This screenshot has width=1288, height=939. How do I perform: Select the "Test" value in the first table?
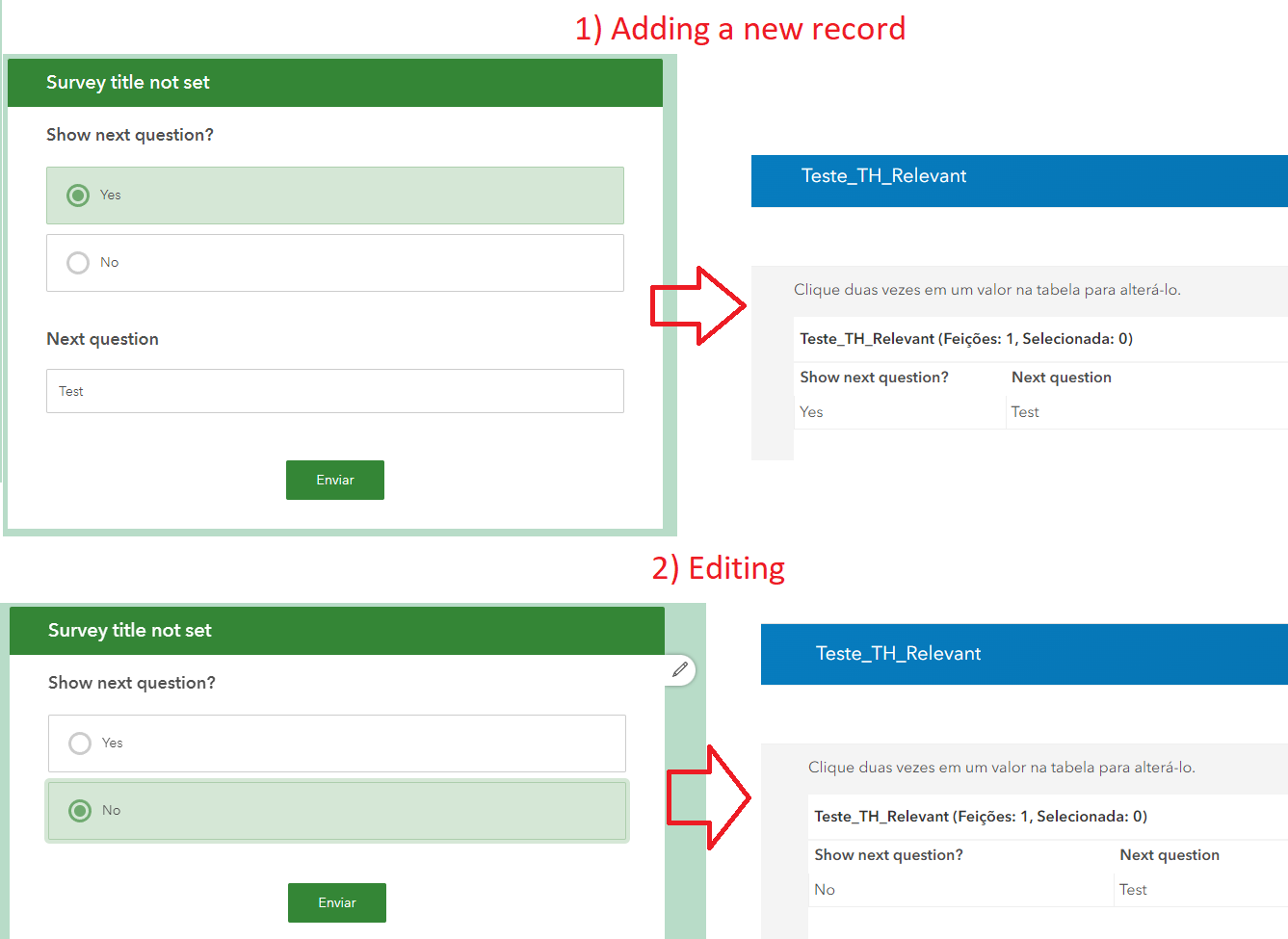click(1024, 411)
